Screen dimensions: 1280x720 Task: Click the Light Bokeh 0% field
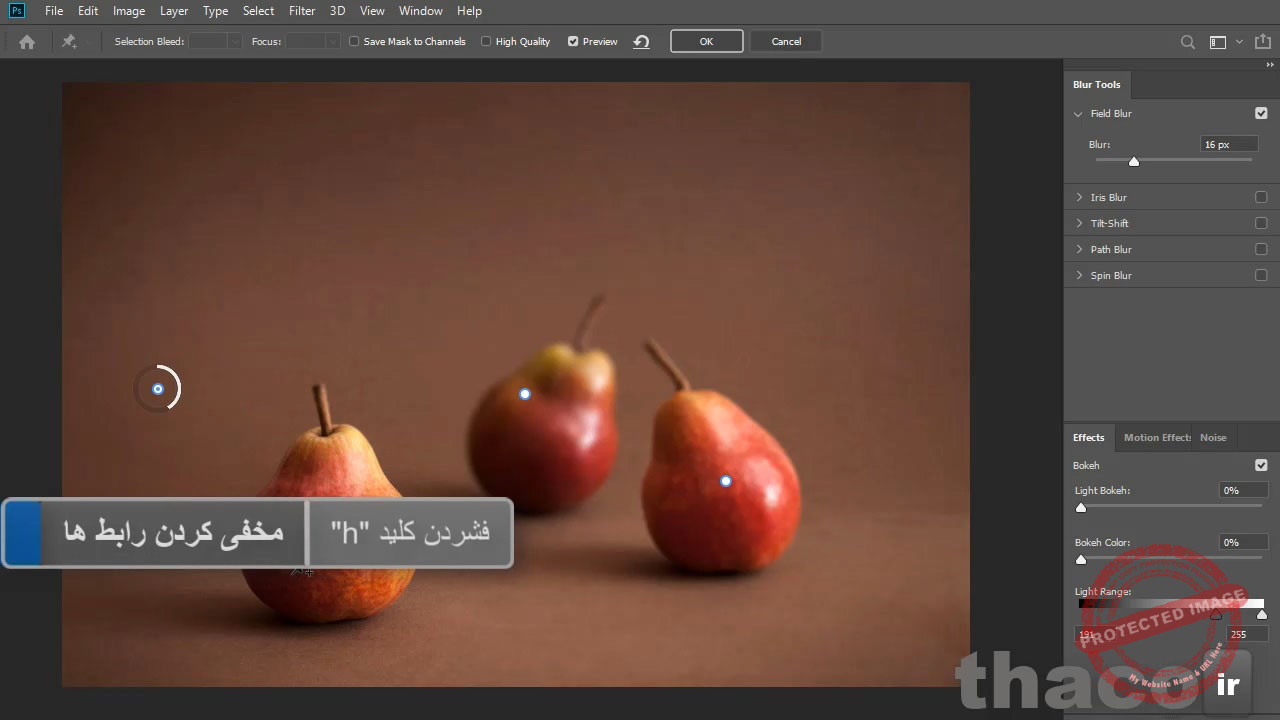click(x=1244, y=491)
